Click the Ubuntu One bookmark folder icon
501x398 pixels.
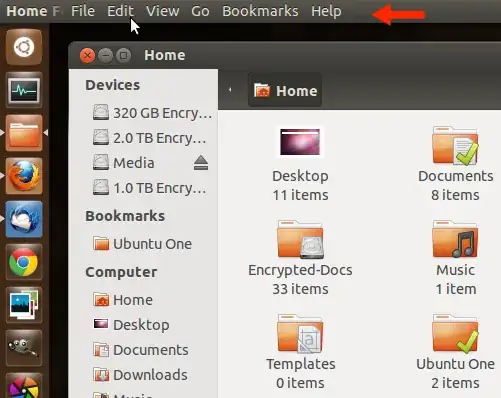pyautogui.click(x=101, y=243)
